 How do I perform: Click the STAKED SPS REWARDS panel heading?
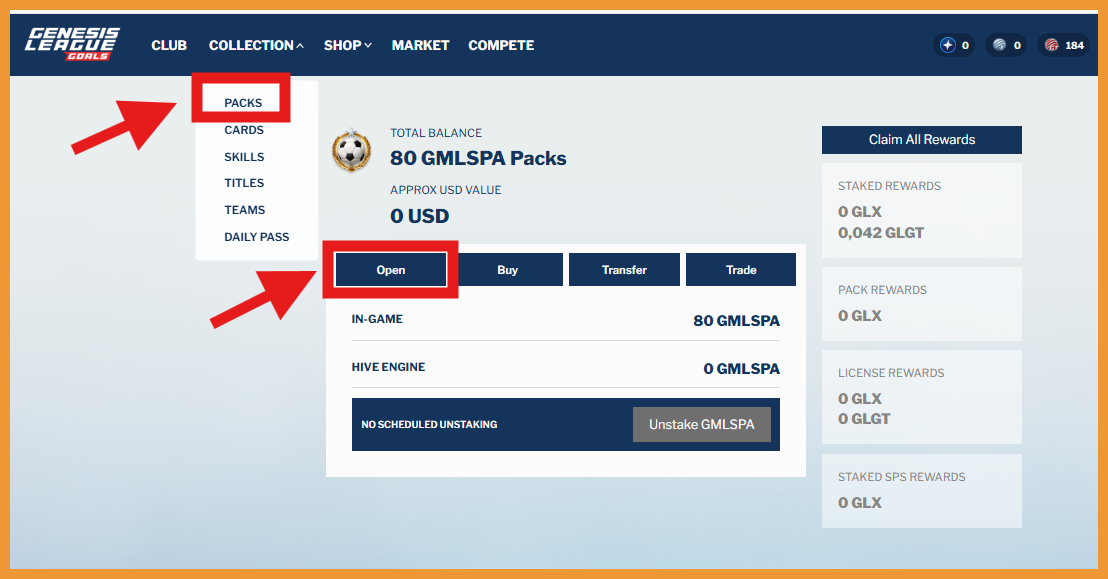pos(902,477)
